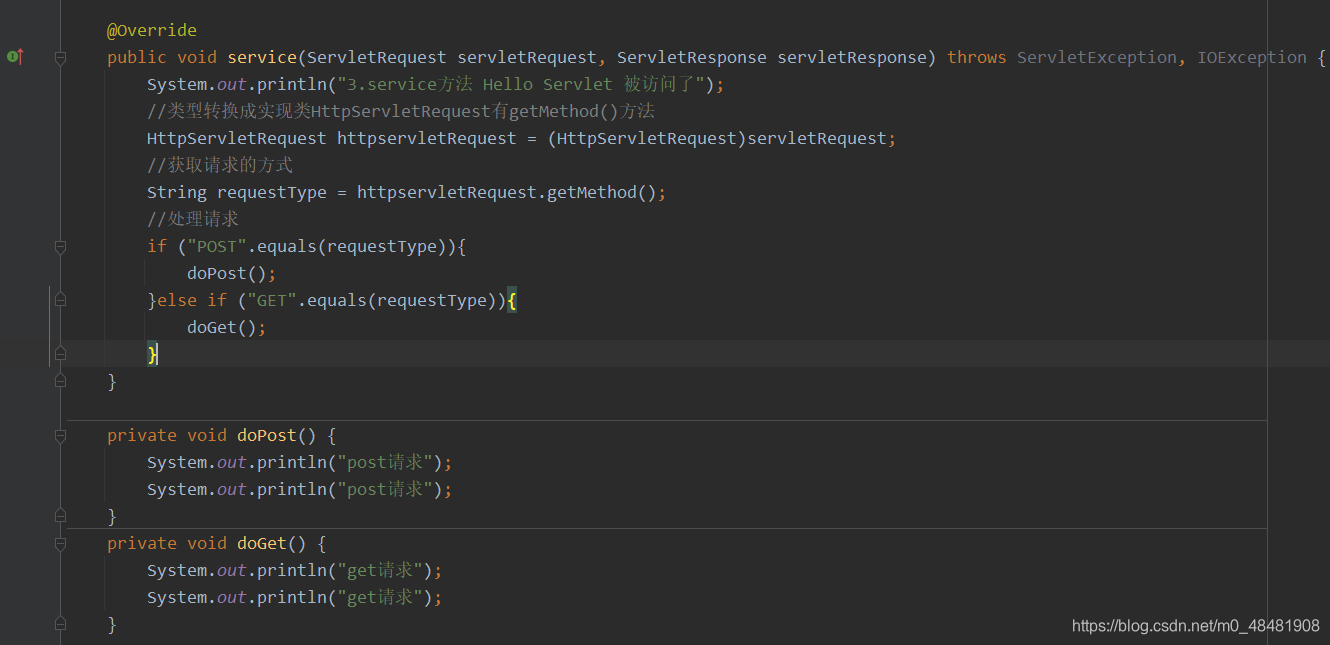This screenshot has height=645, width=1330.
Task: Click doGet in private void doGet() declaration
Action: pos(262,543)
